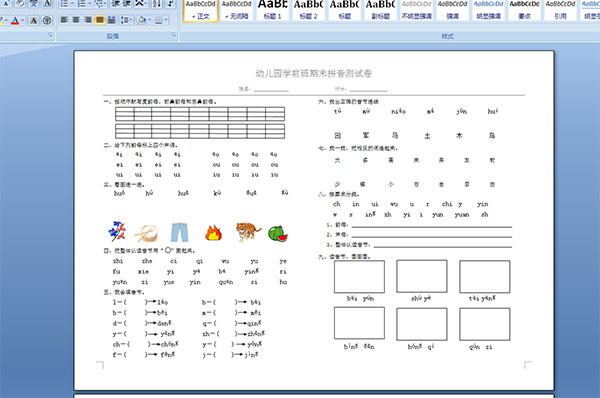Viewport: 600px width, 398px height.
Task: Open the font color dropdown arrow
Action: (x=23, y=20)
